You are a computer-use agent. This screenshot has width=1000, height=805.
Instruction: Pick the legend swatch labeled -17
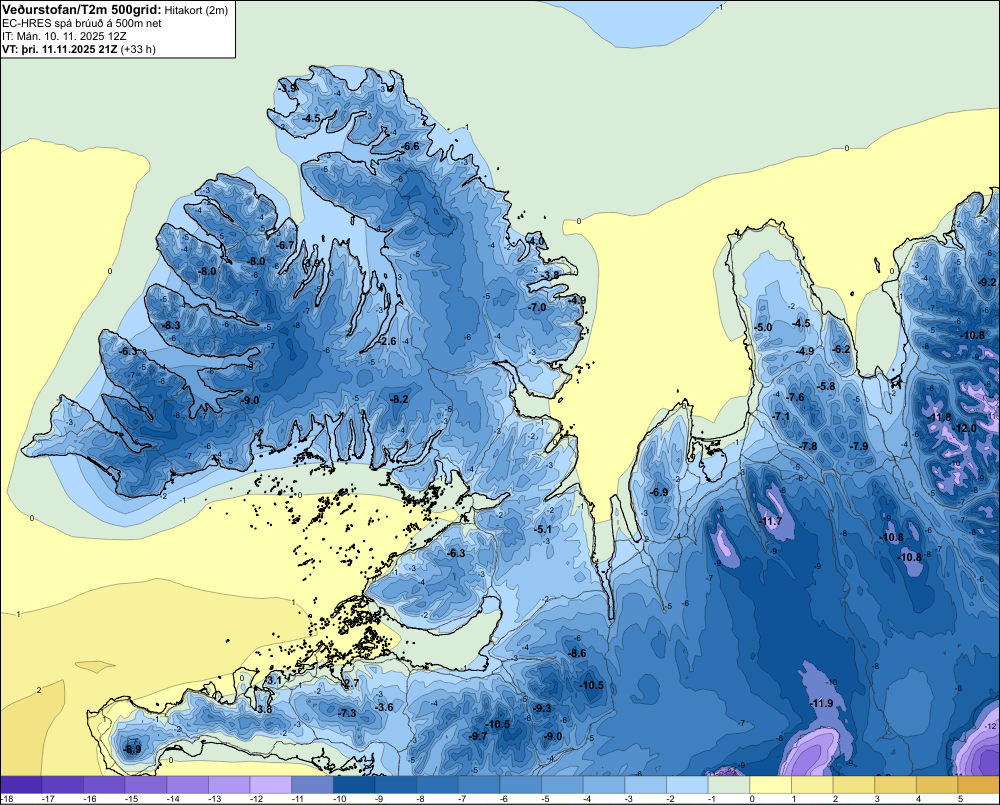pos(62,785)
